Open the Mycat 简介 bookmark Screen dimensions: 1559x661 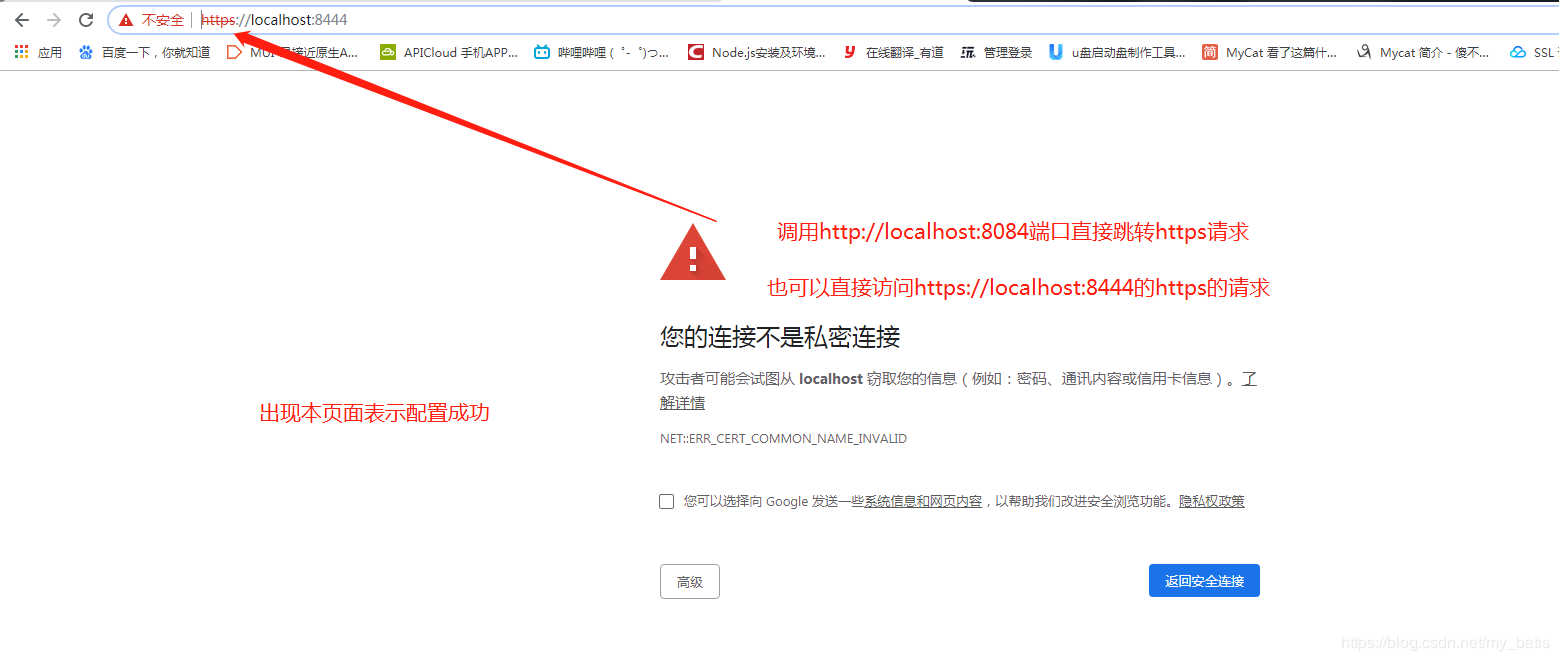1423,52
